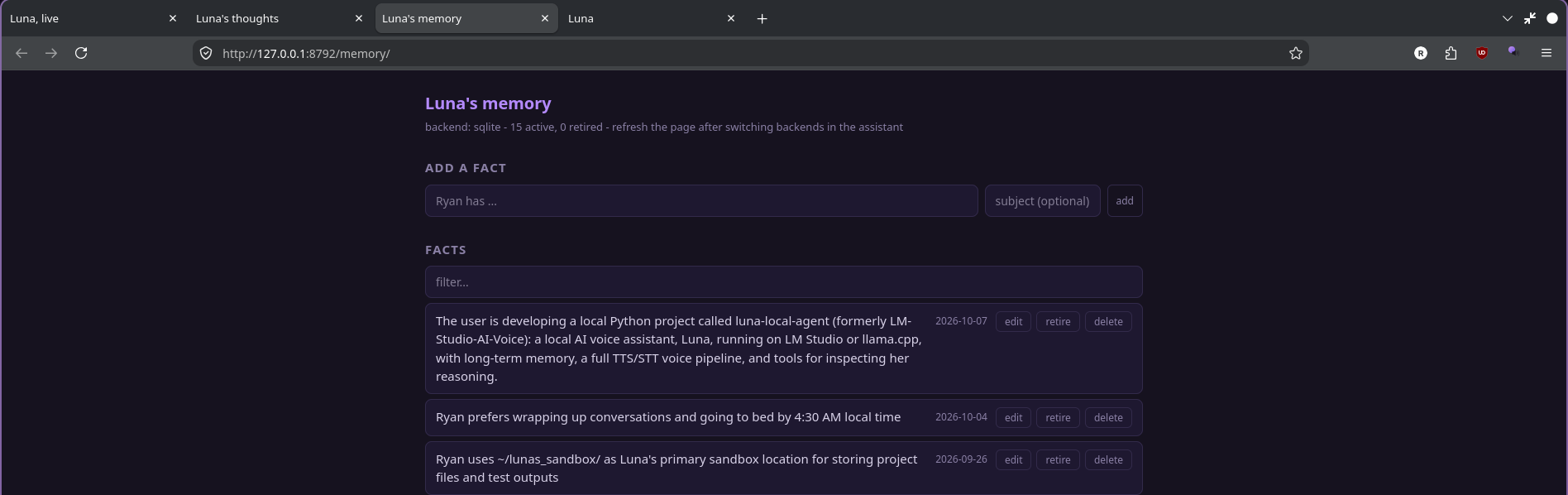This screenshot has height=495, width=1568.
Task: Edit the 4:30 AM bedtime fact
Action: tap(1013, 418)
